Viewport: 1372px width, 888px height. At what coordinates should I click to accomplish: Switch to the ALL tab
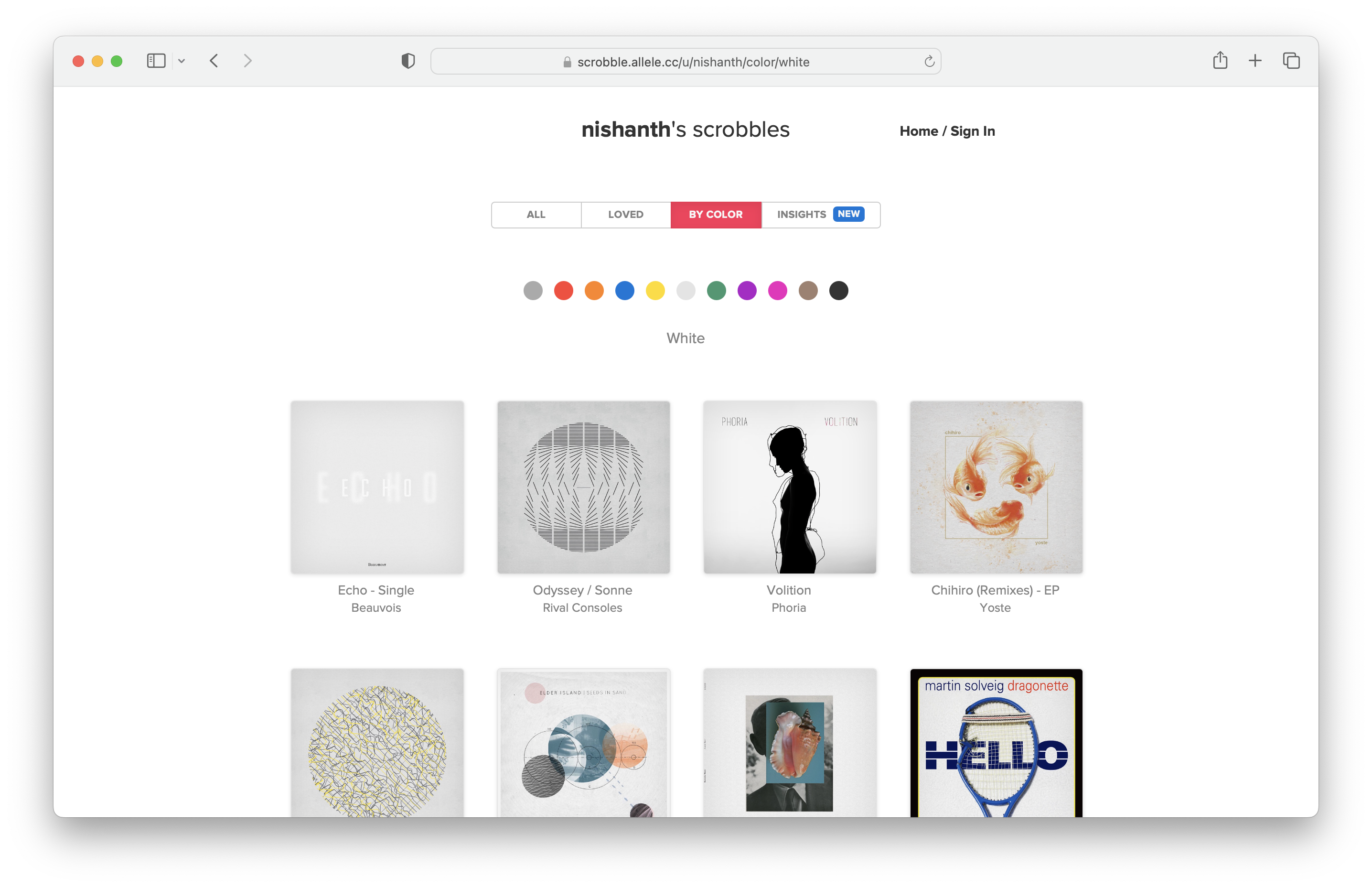[x=536, y=215]
